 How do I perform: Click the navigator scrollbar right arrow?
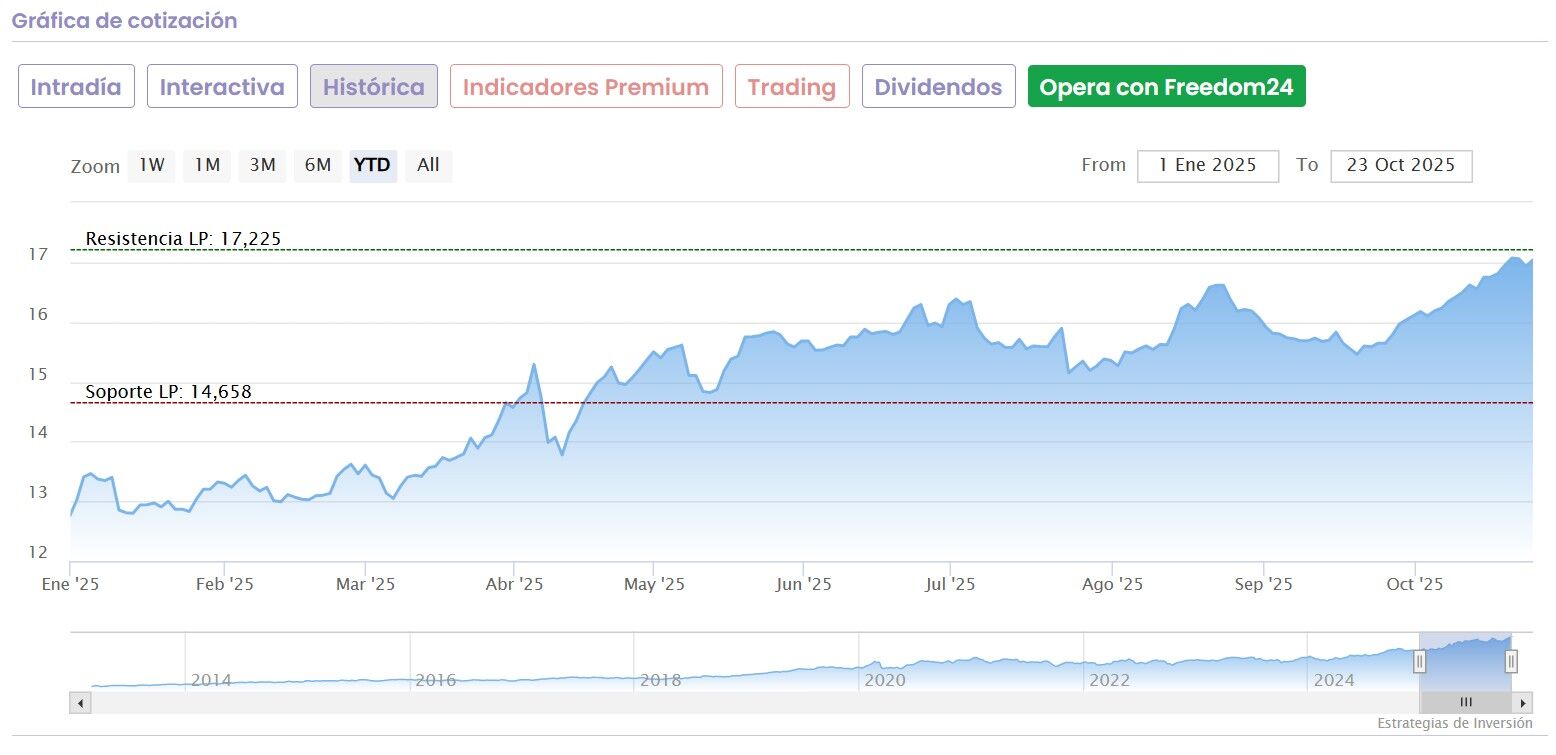[1522, 703]
